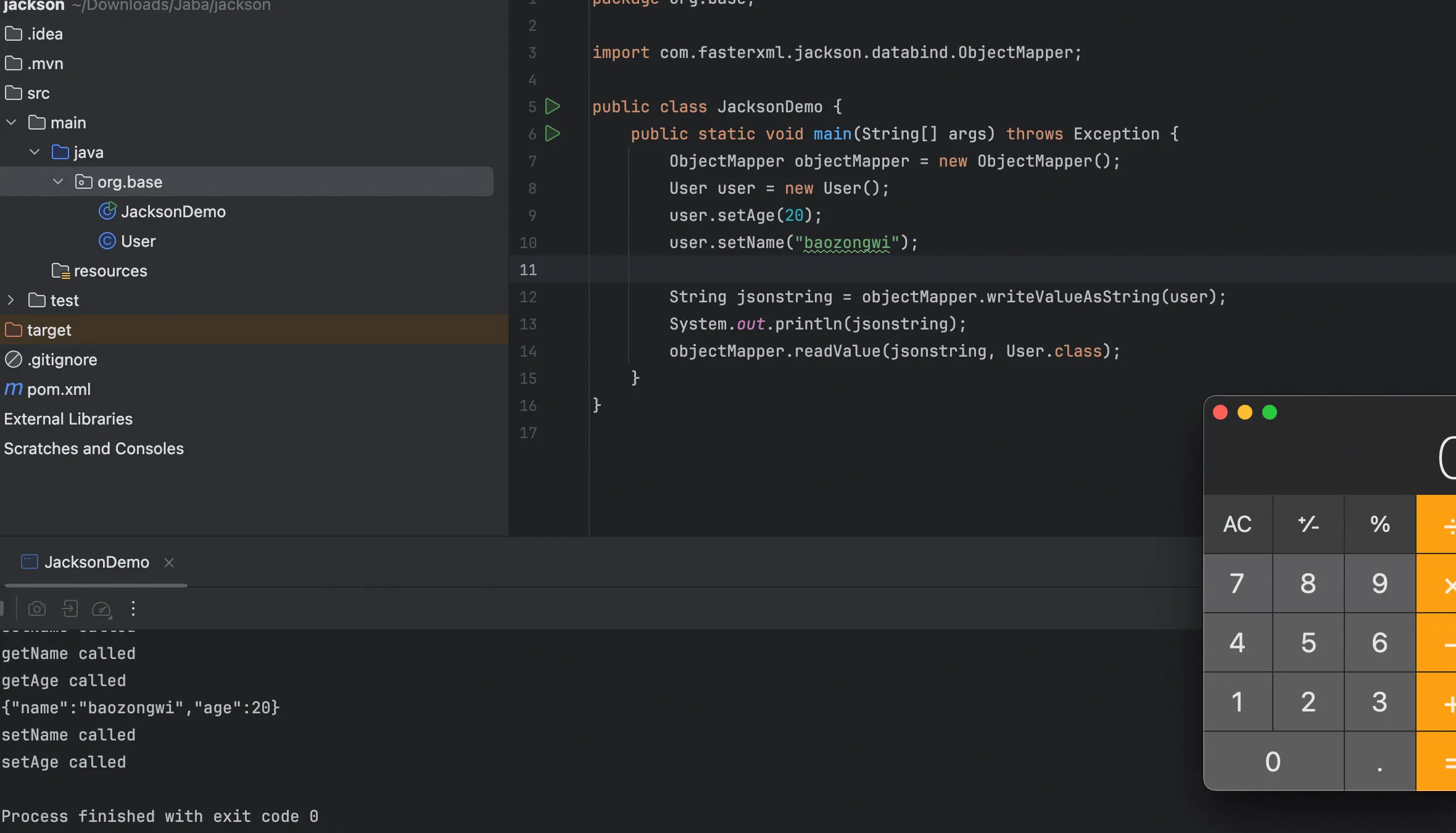The image size is (1456, 833).
Task: Click the attach/exit arrow icon in run toolbar
Action: (70, 609)
